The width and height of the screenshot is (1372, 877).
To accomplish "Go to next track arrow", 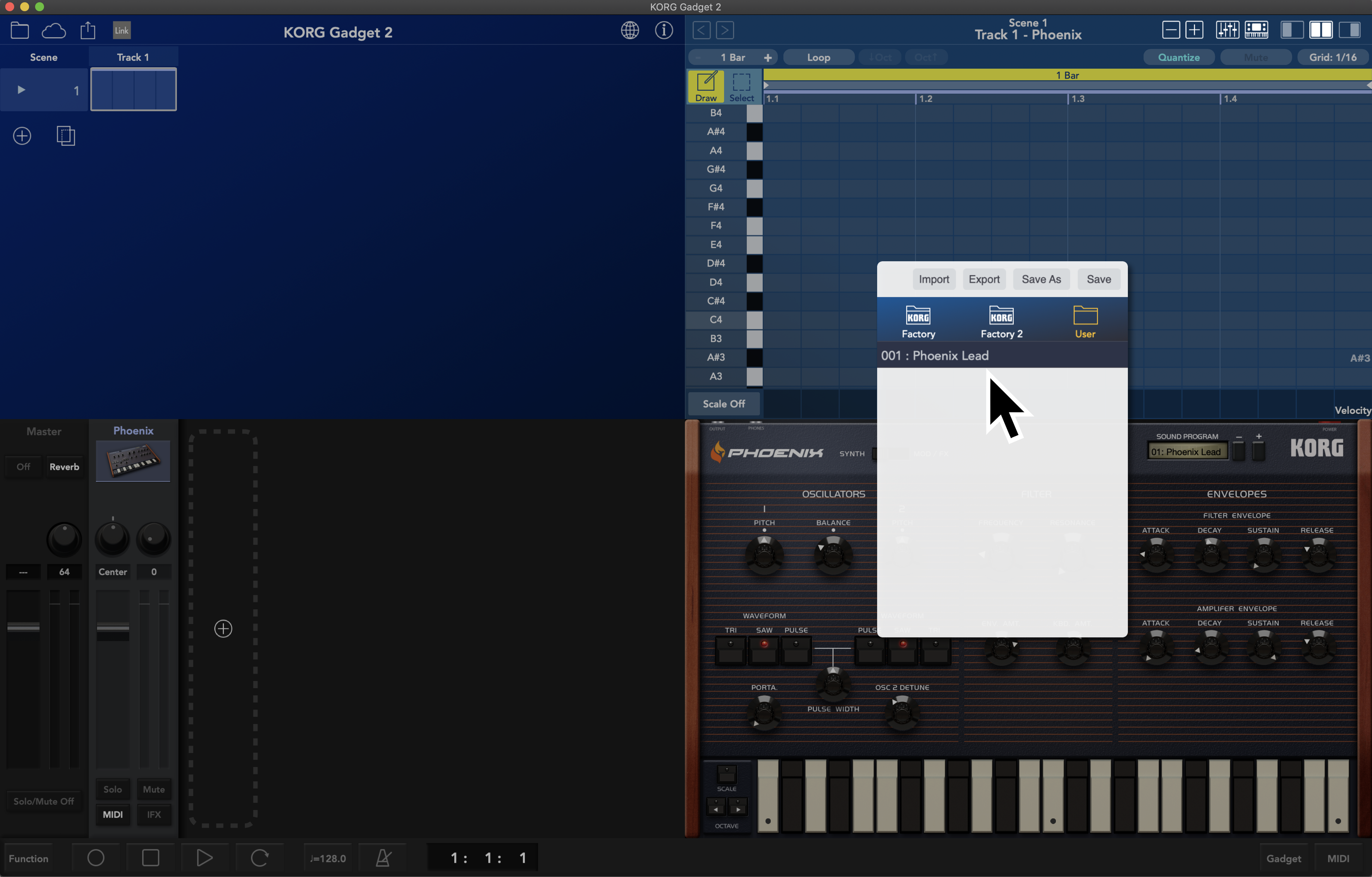I will [725, 30].
